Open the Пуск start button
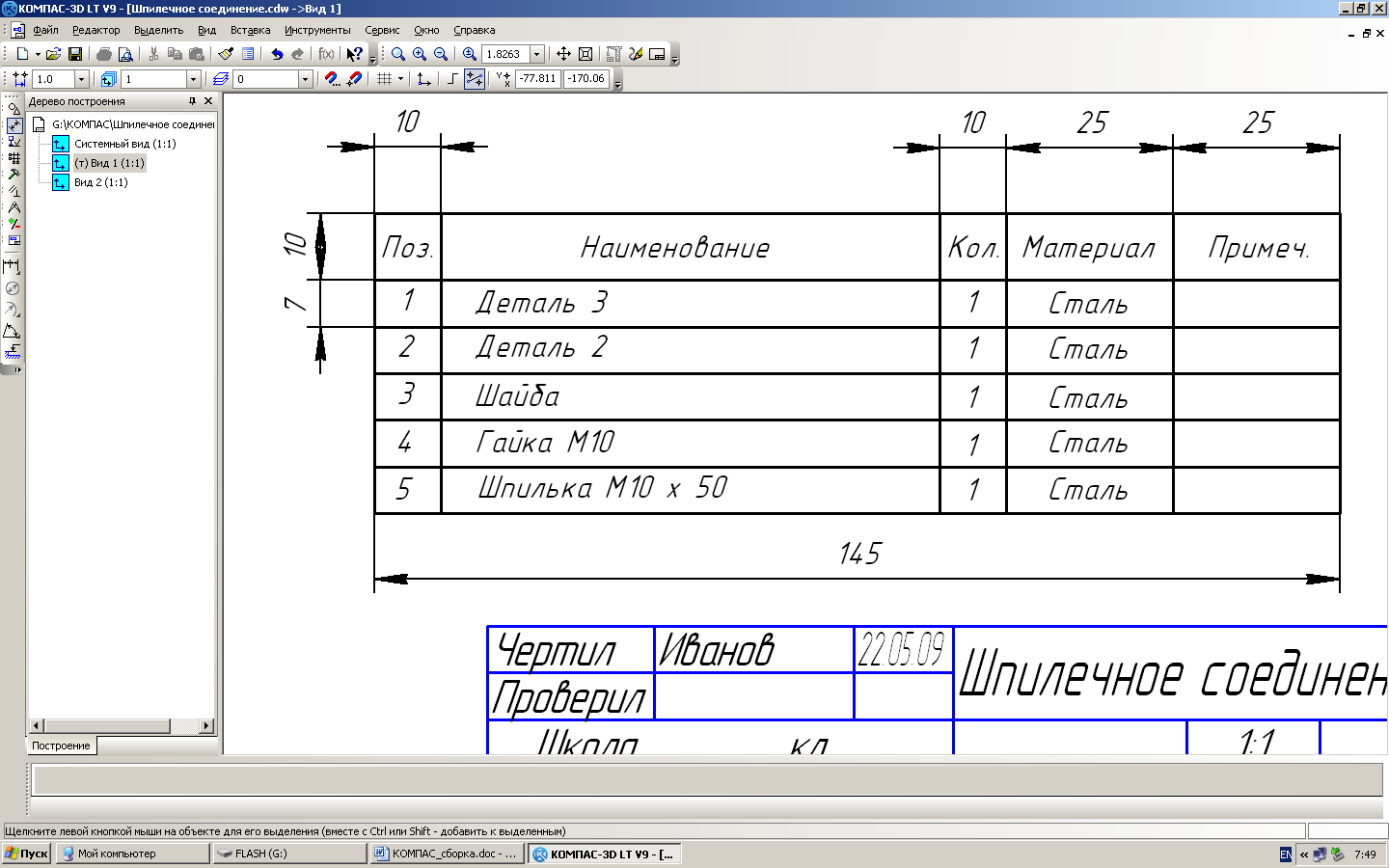Screen dimensions: 1389x868 [26, 854]
